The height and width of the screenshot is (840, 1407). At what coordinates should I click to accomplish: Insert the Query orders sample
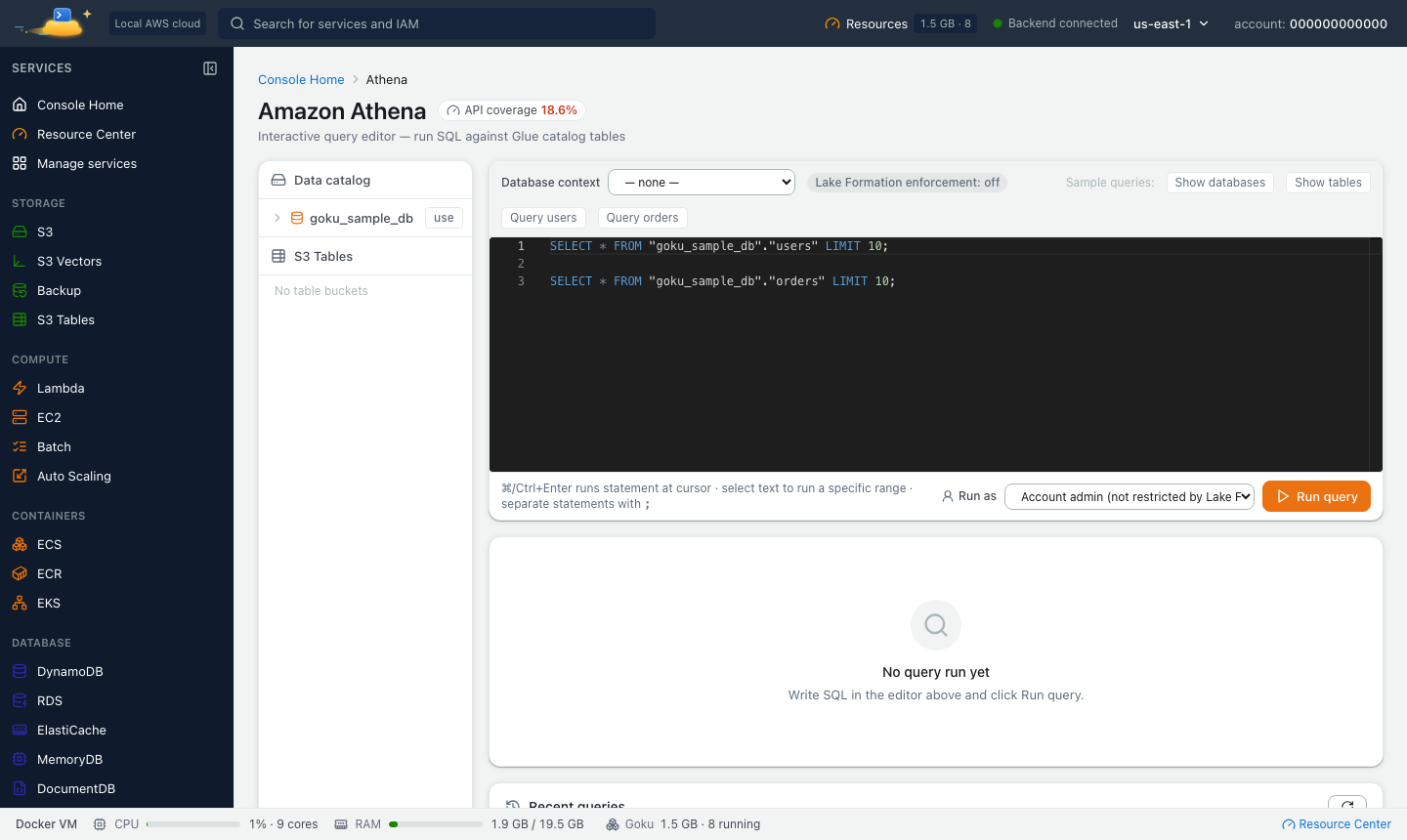click(x=642, y=218)
